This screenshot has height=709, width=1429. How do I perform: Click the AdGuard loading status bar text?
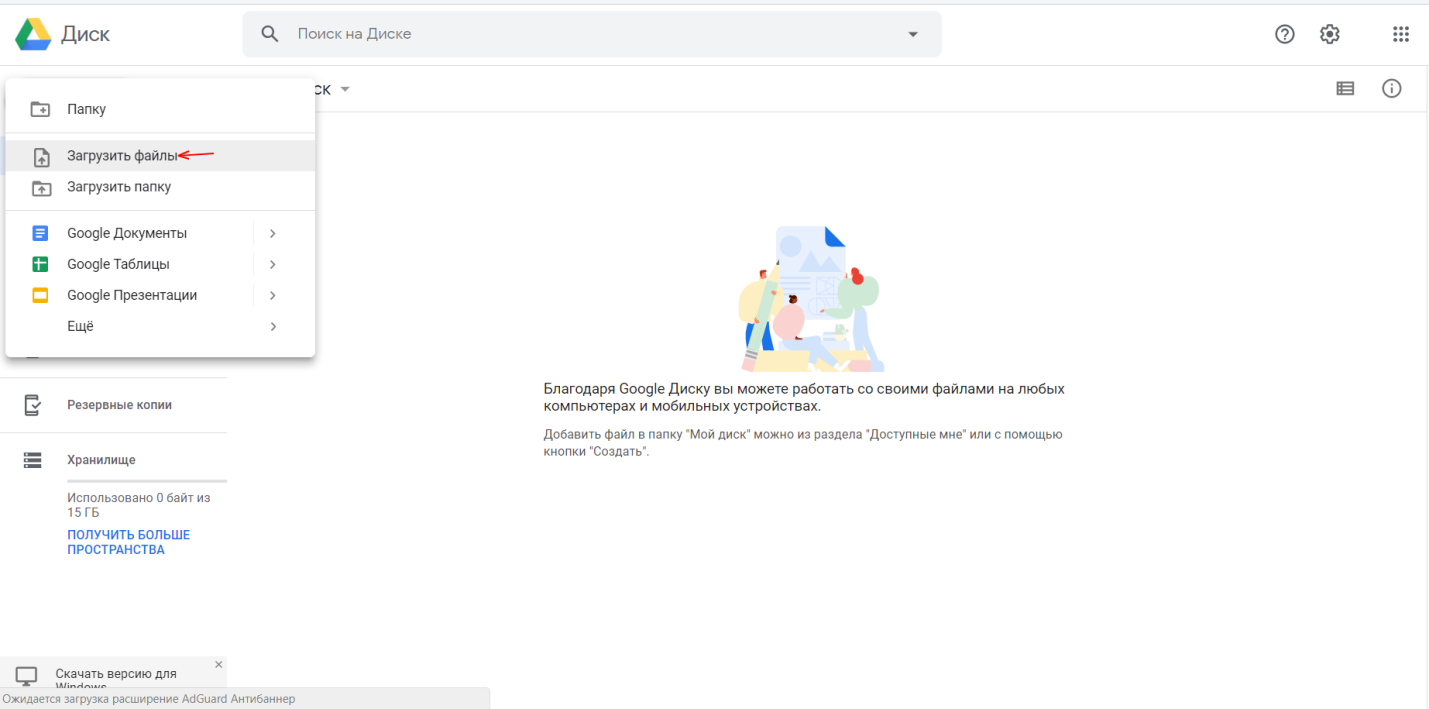click(x=149, y=699)
